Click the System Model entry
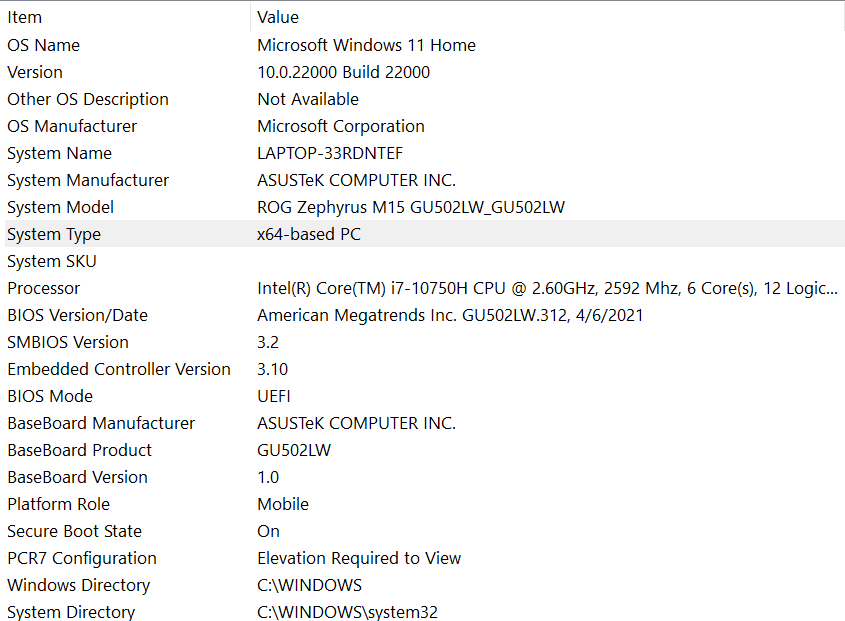Viewport: 845px width, 621px height. click(x=60, y=207)
